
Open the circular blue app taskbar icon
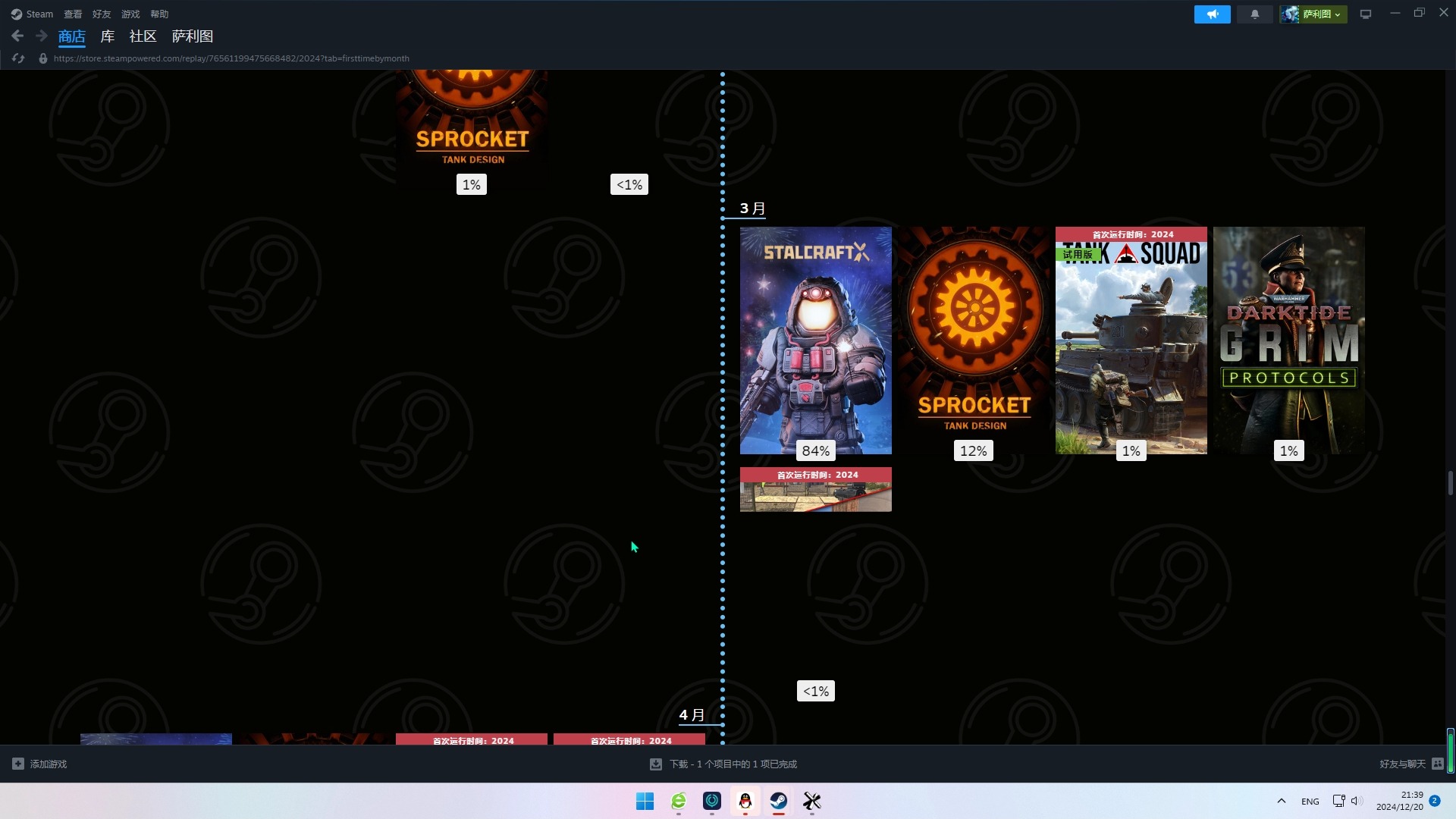(712, 801)
